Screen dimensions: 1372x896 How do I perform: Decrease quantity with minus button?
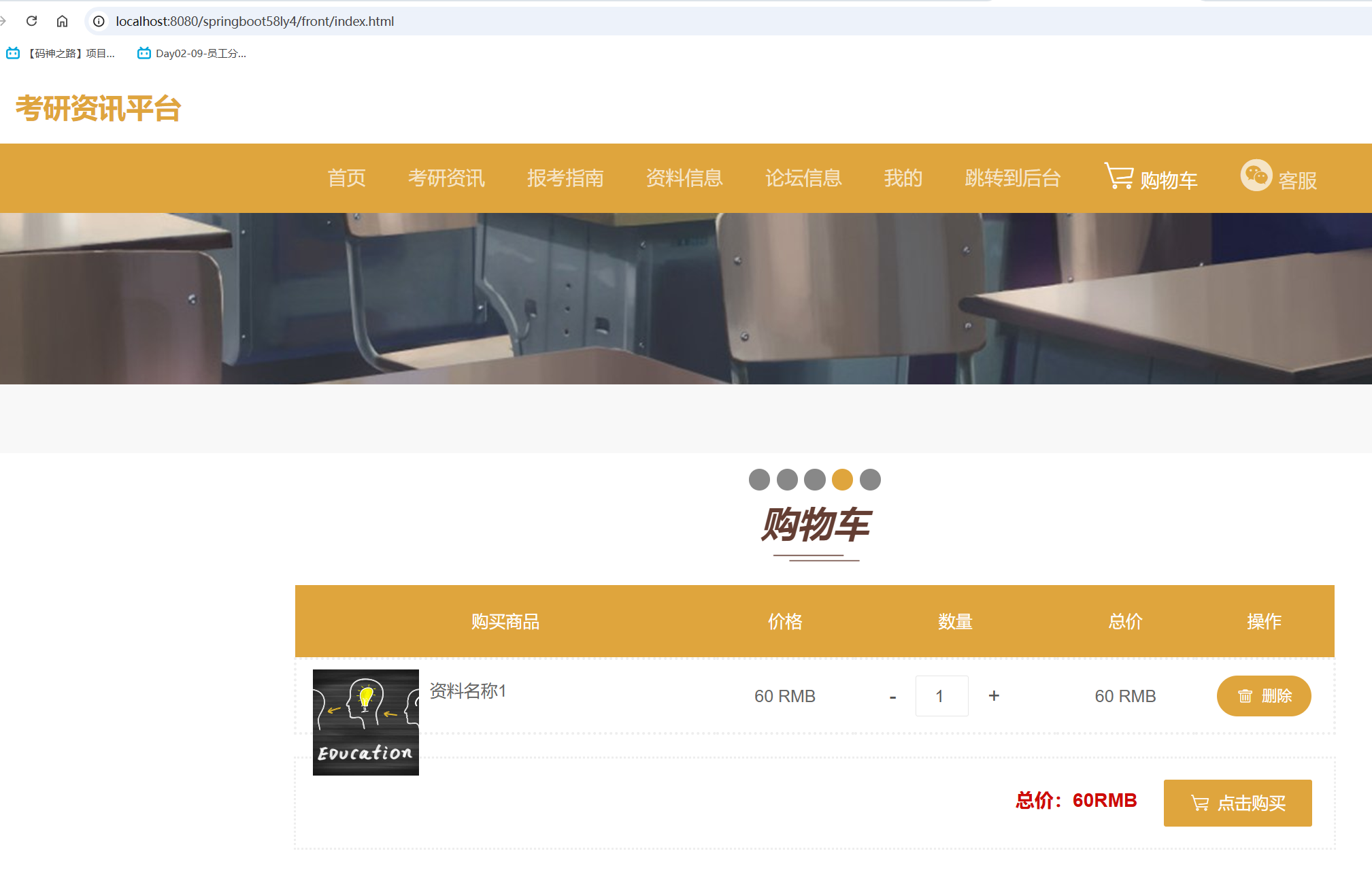click(892, 697)
